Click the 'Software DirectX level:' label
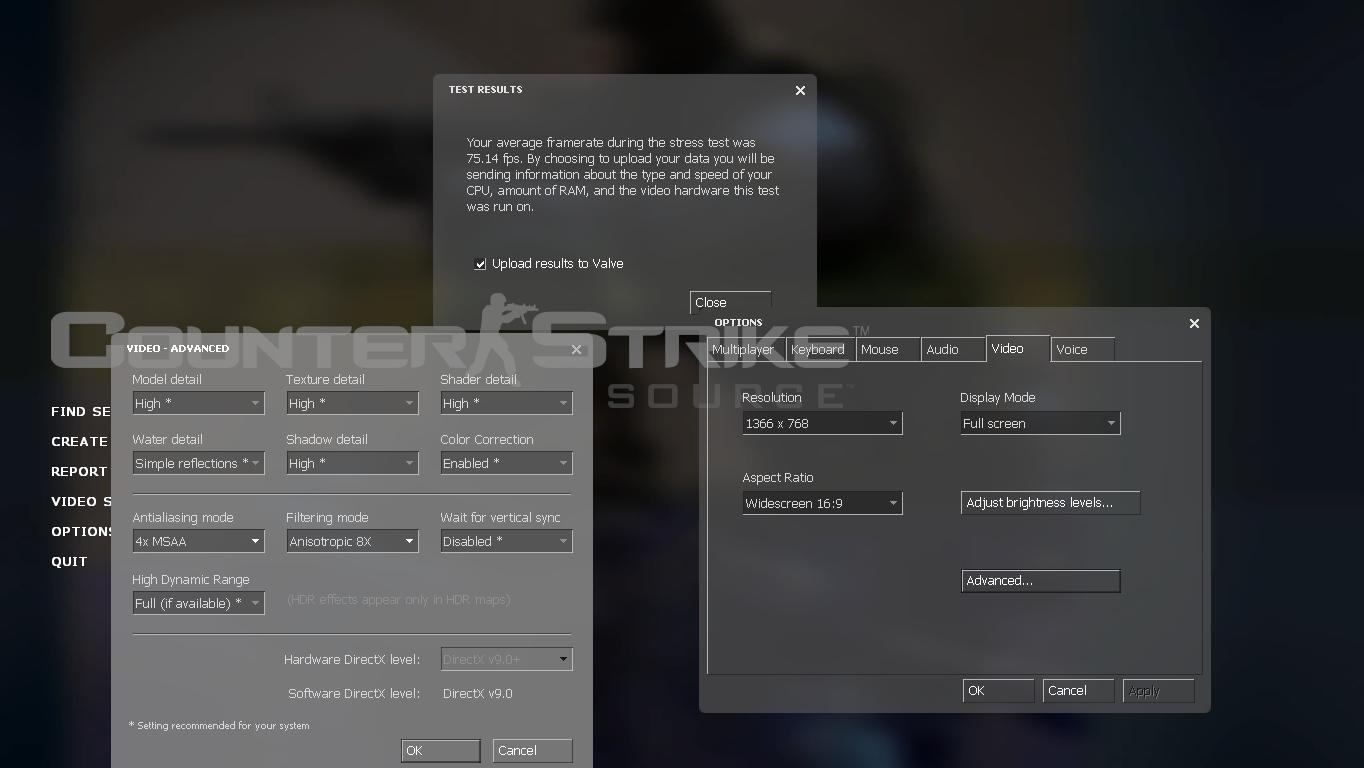 click(354, 693)
